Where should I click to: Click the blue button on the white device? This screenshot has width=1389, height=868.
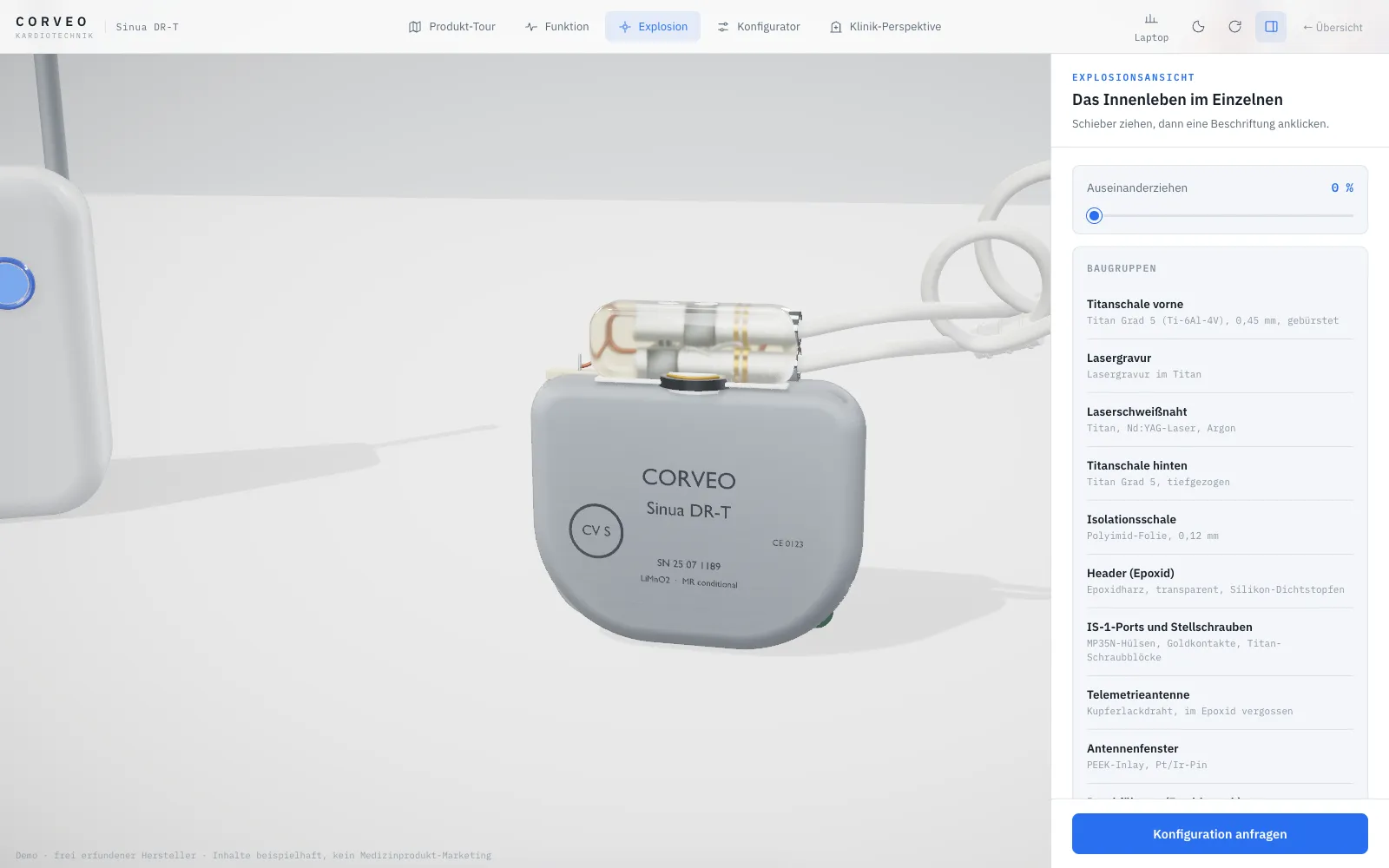[14, 284]
